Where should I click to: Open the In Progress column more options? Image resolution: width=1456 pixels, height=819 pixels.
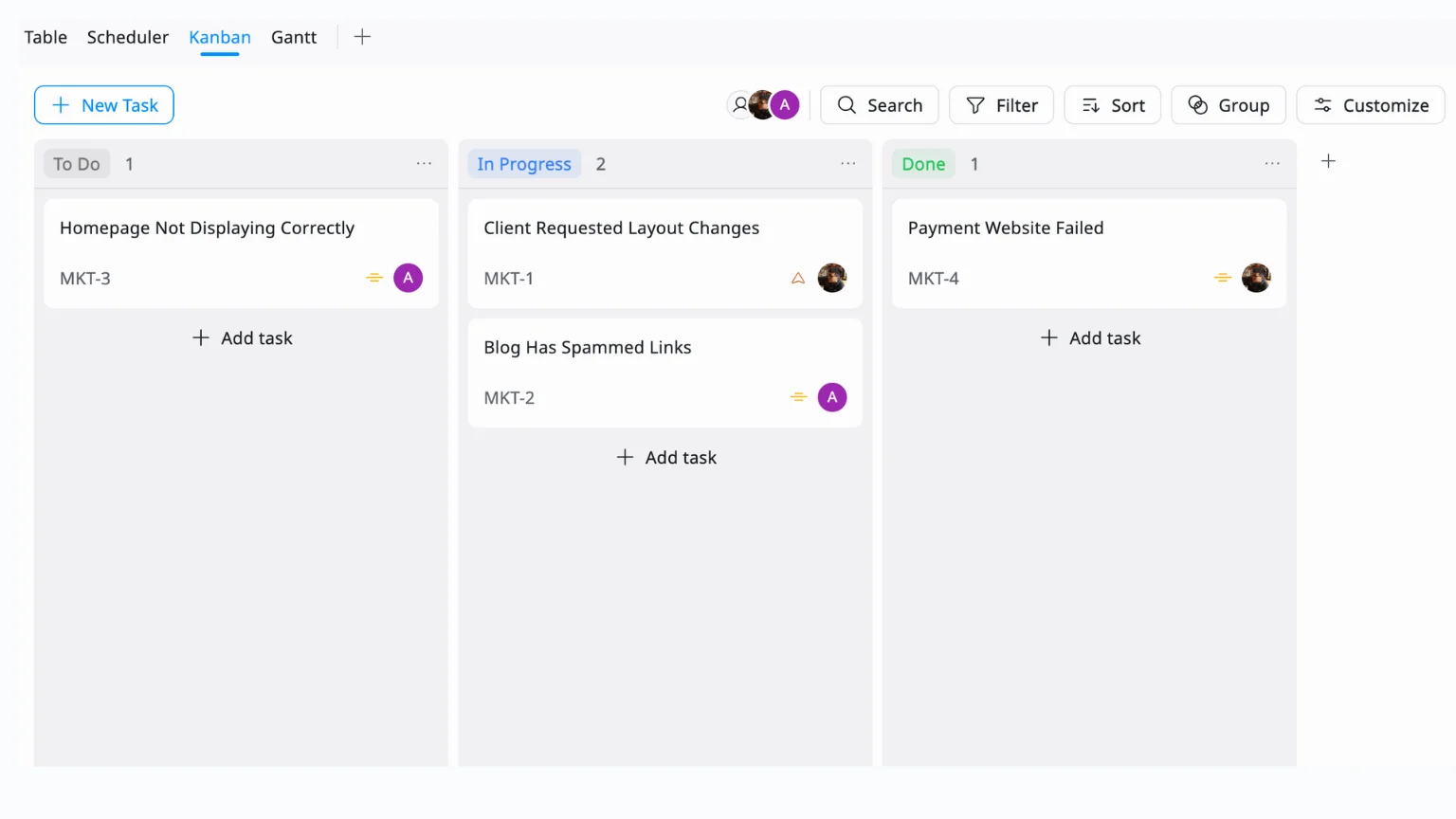pyautogui.click(x=847, y=164)
